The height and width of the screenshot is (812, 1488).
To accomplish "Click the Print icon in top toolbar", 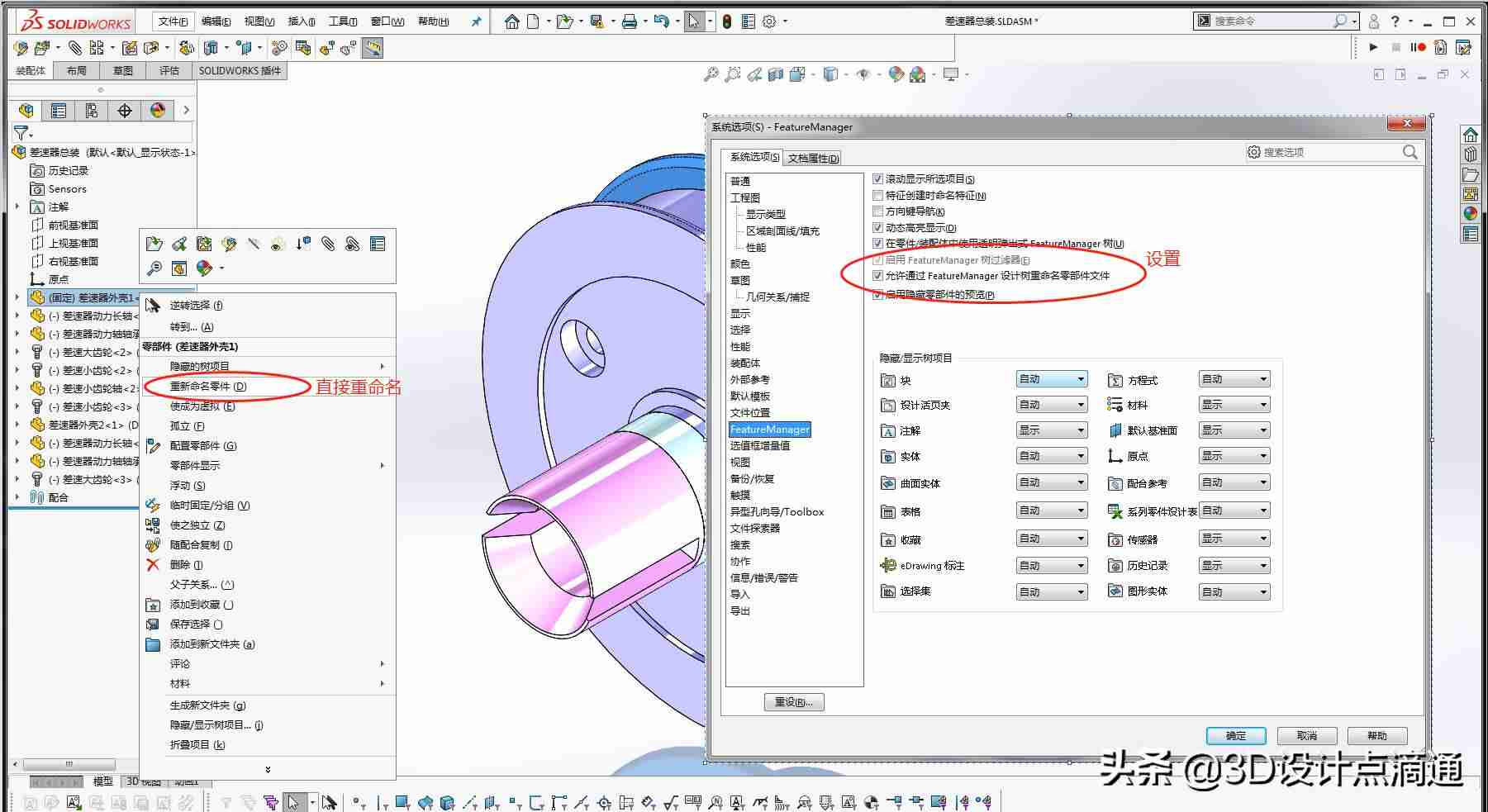I will [x=629, y=21].
